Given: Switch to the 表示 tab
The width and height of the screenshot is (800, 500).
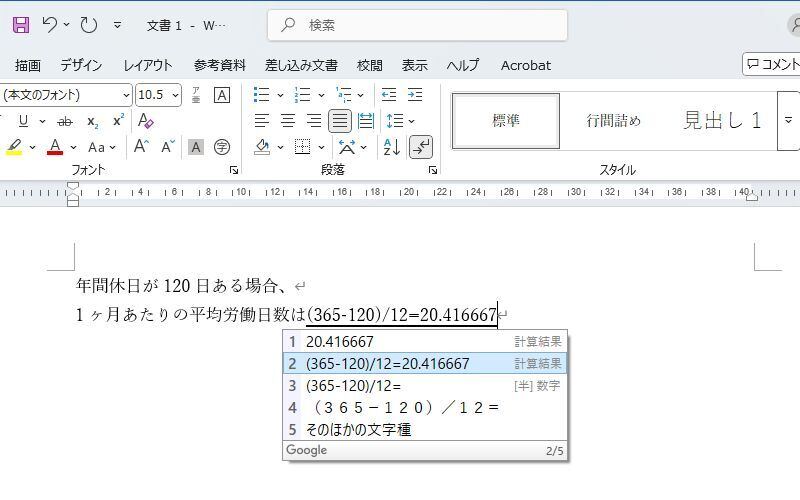Looking at the screenshot, I should point(414,65).
